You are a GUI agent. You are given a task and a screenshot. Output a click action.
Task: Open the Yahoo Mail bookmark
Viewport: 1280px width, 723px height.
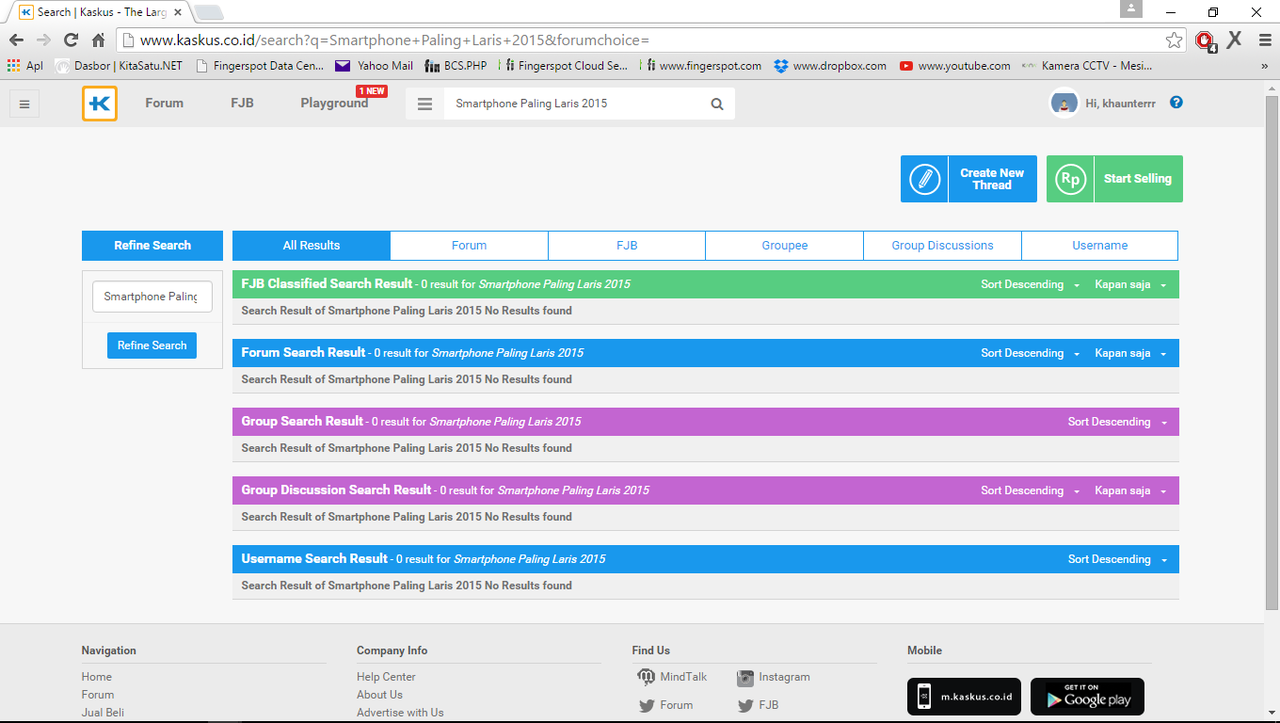click(373, 66)
